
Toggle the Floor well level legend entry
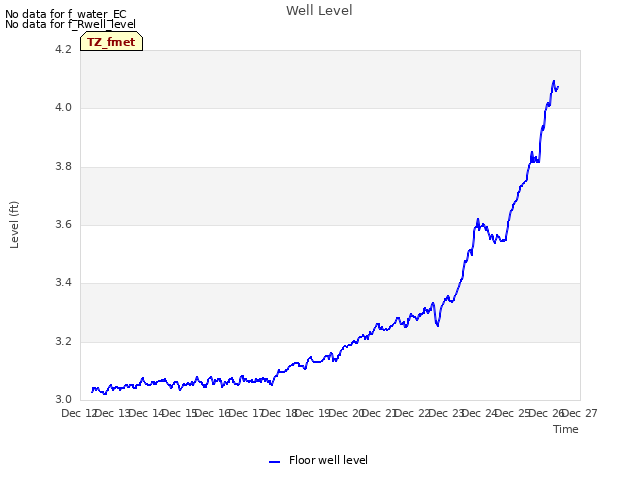pyautogui.click(x=318, y=460)
